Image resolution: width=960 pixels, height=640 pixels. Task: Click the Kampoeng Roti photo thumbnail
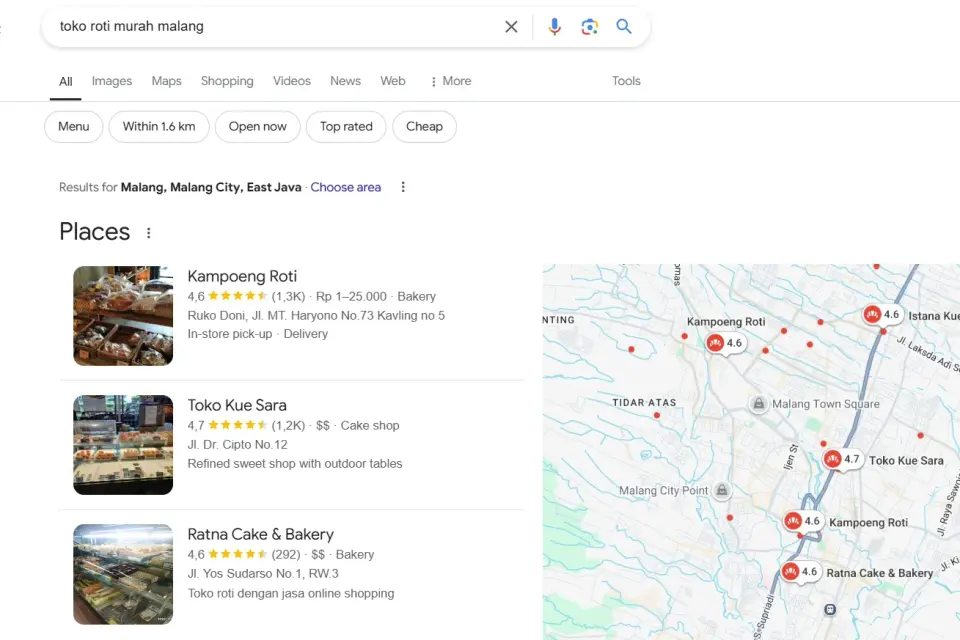click(123, 316)
